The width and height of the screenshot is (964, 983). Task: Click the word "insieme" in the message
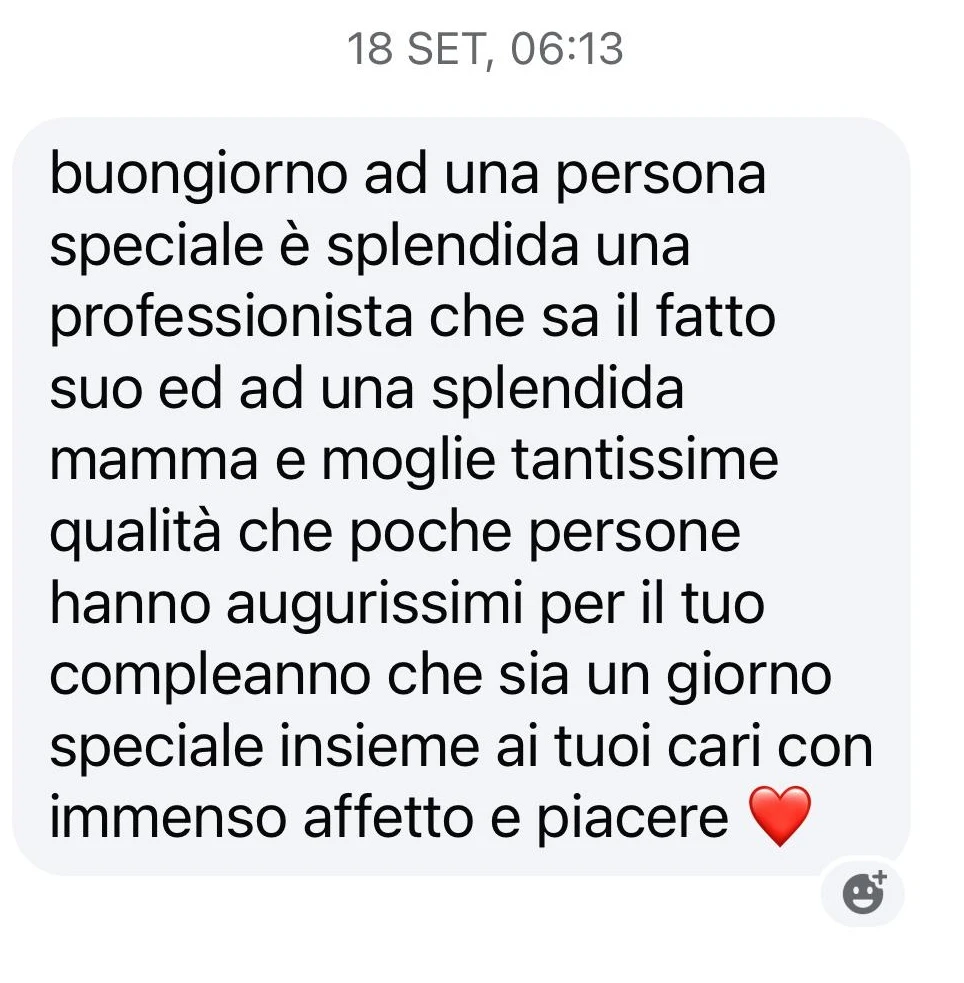[x=380, y=746]
